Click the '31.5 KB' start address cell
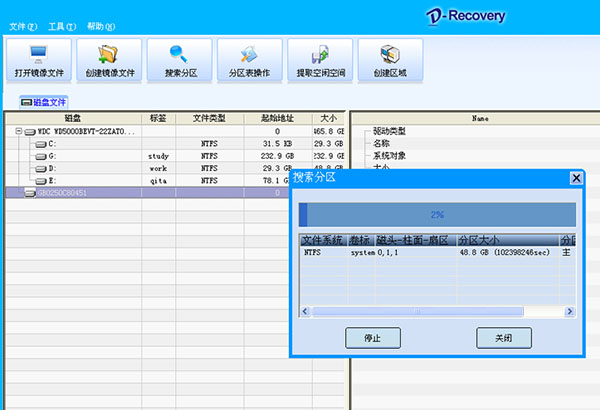 point(277,144)
